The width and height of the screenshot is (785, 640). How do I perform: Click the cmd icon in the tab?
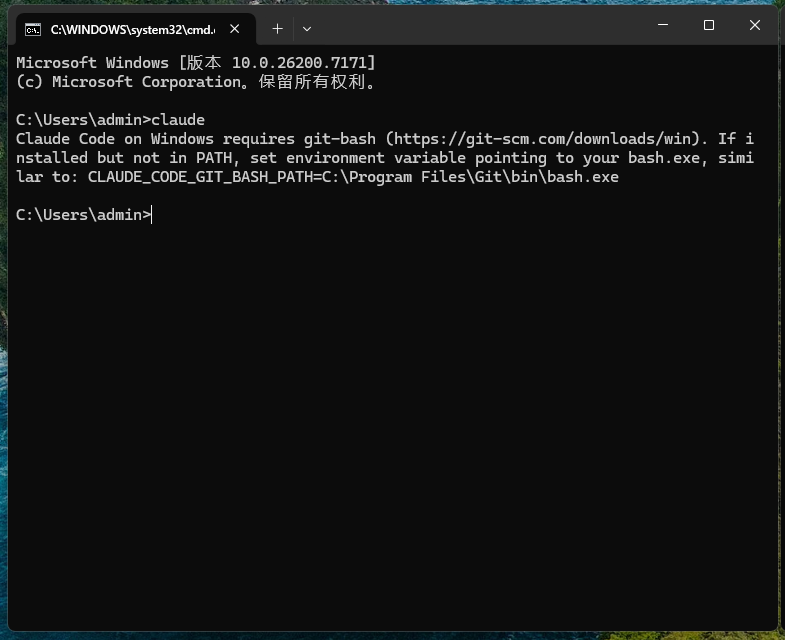(33, 29)
